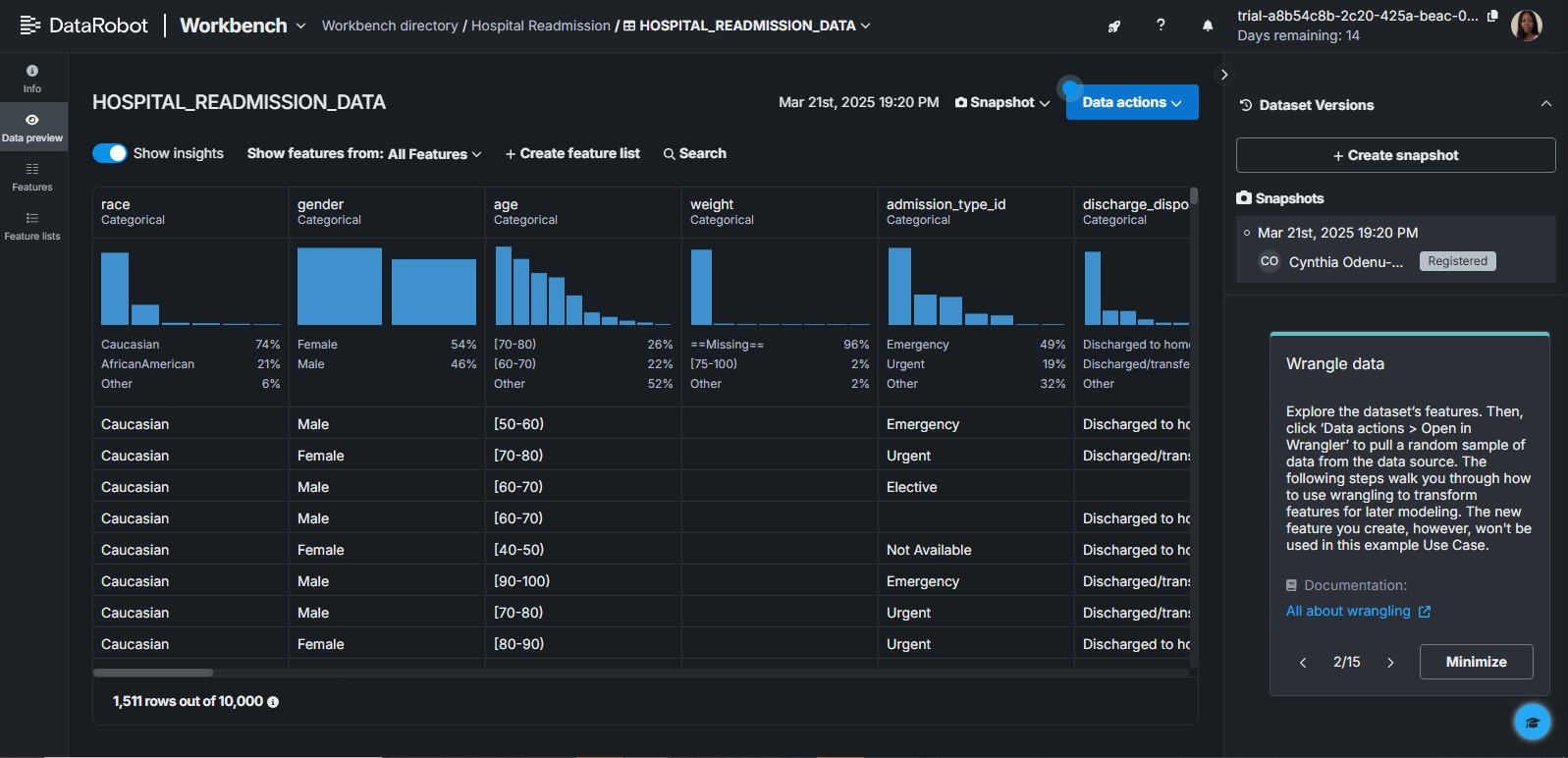Click the rocket icon in header
The width and height of the screenshot is (1568, 758).
click(1114, 27)
